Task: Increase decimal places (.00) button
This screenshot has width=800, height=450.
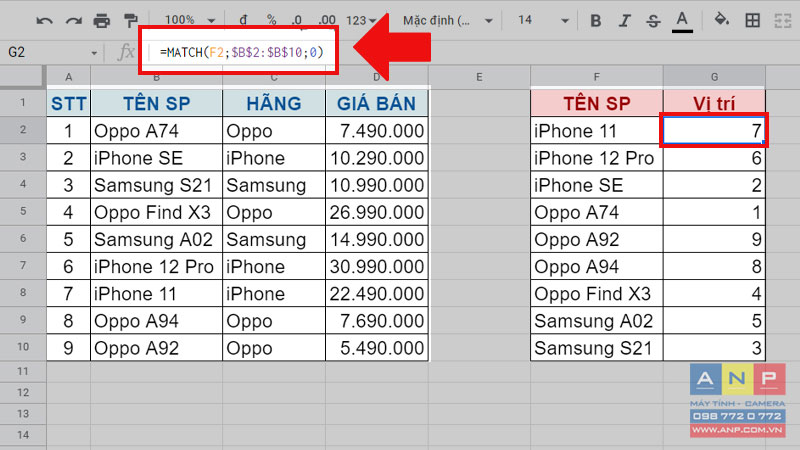Action: (327, 20)
